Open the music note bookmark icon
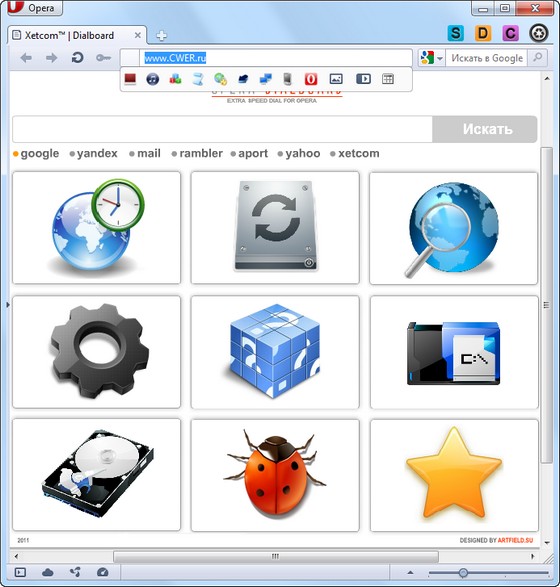This screenshot has height=587, width=560. (152, 79)
